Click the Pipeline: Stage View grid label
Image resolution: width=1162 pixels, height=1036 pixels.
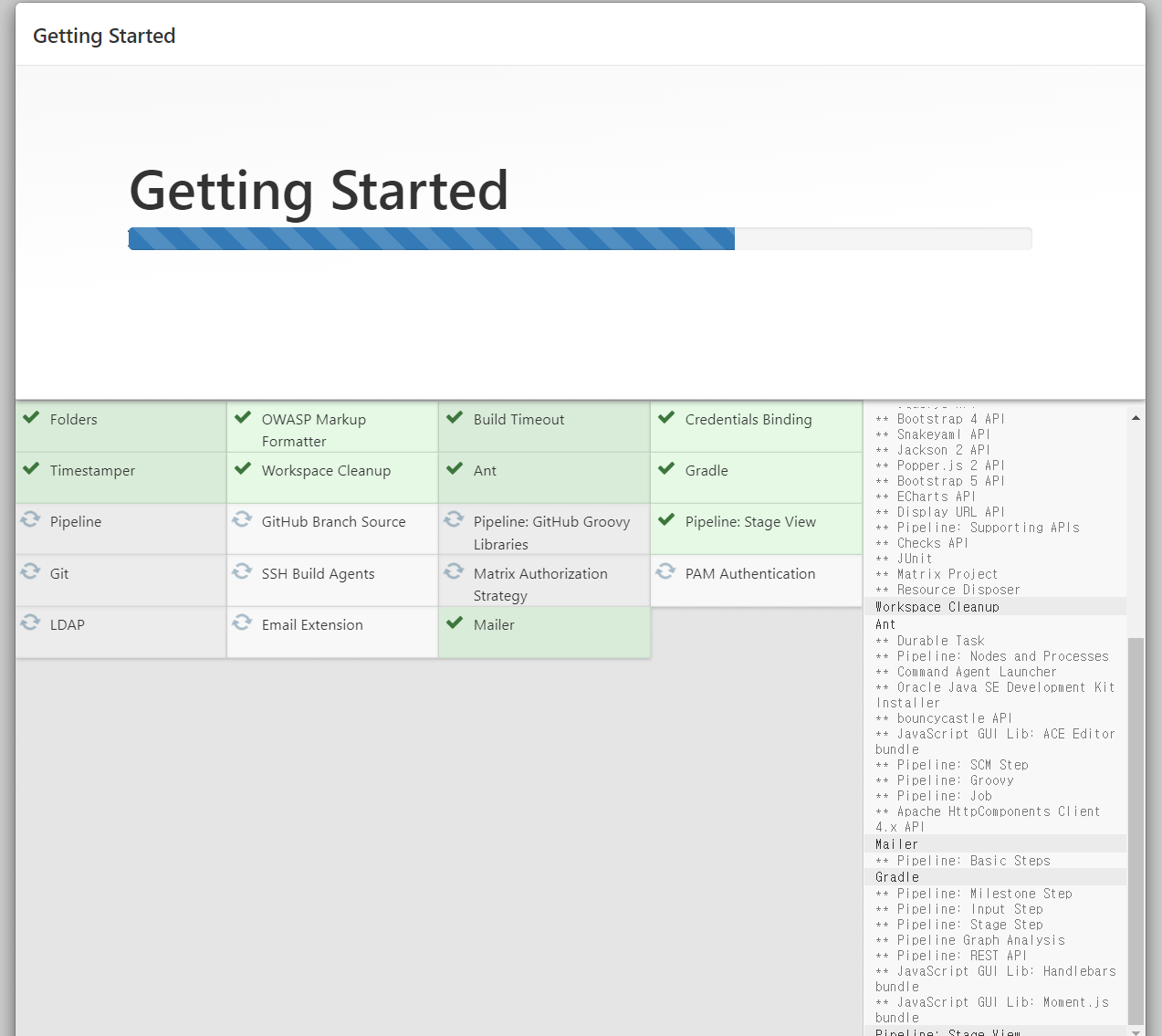[x=751, y=522]
